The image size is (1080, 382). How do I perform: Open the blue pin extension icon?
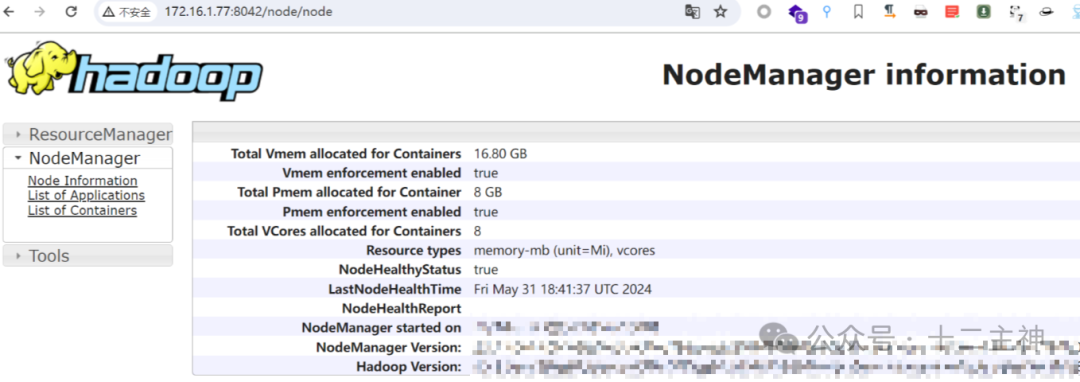(827, 12)
